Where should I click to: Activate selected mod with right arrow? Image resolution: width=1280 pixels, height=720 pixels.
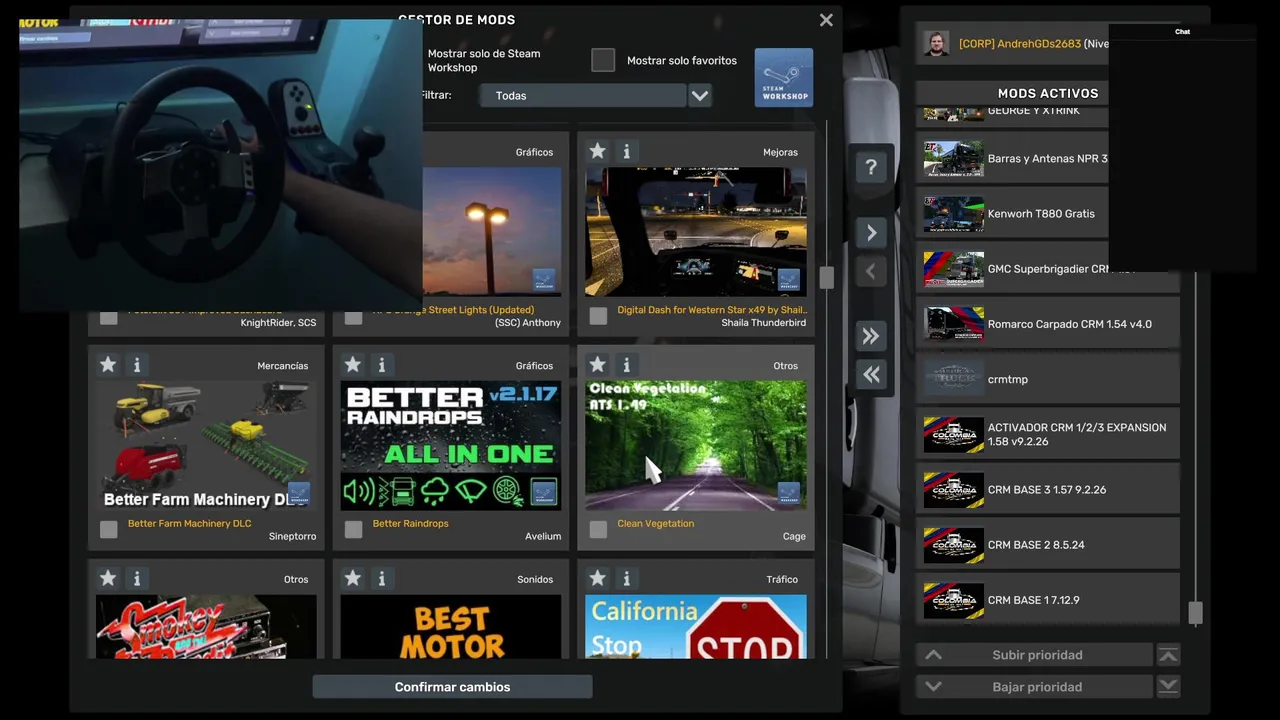click(871, 233)
